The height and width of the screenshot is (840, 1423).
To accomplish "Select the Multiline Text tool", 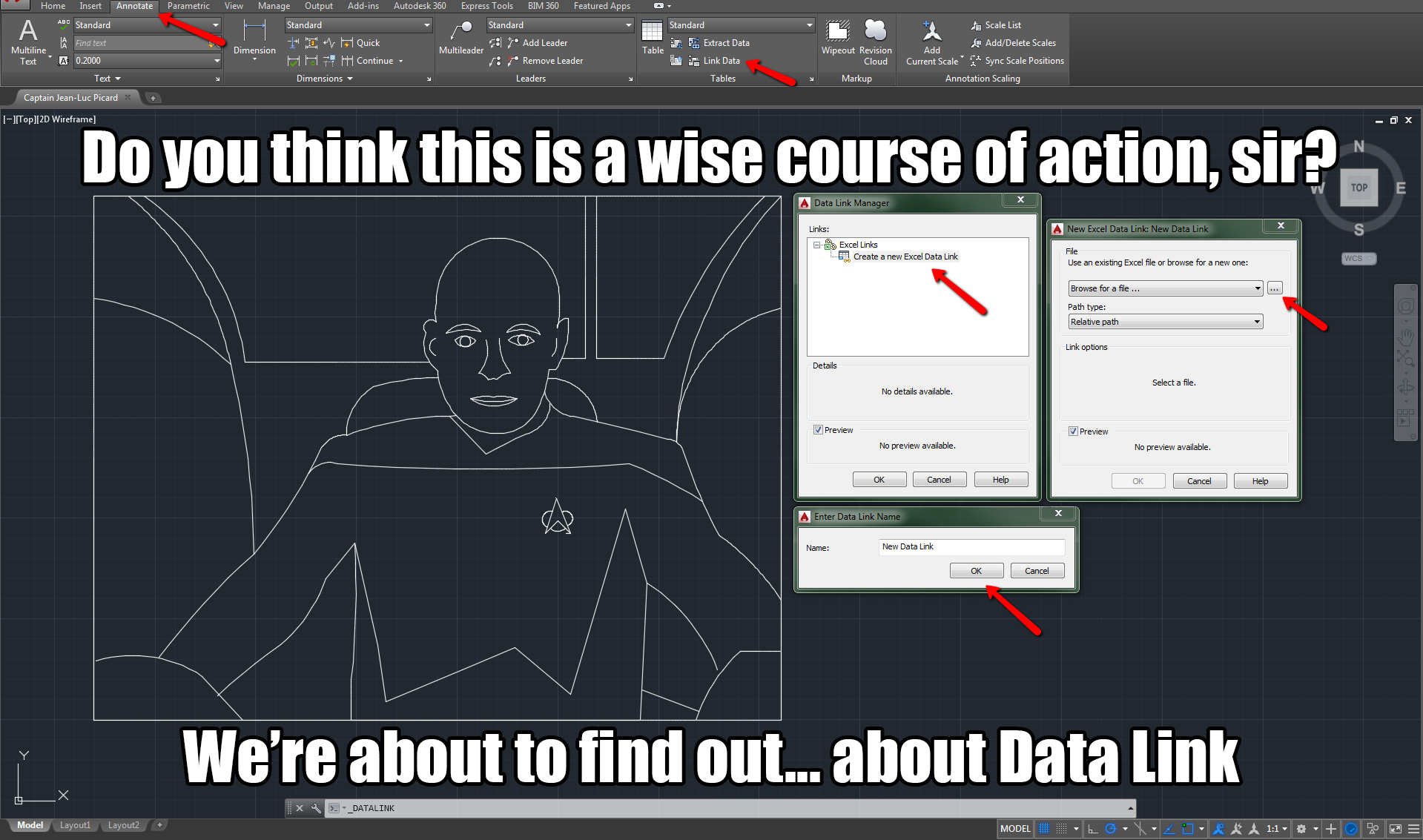I will [x=28, y=42].
